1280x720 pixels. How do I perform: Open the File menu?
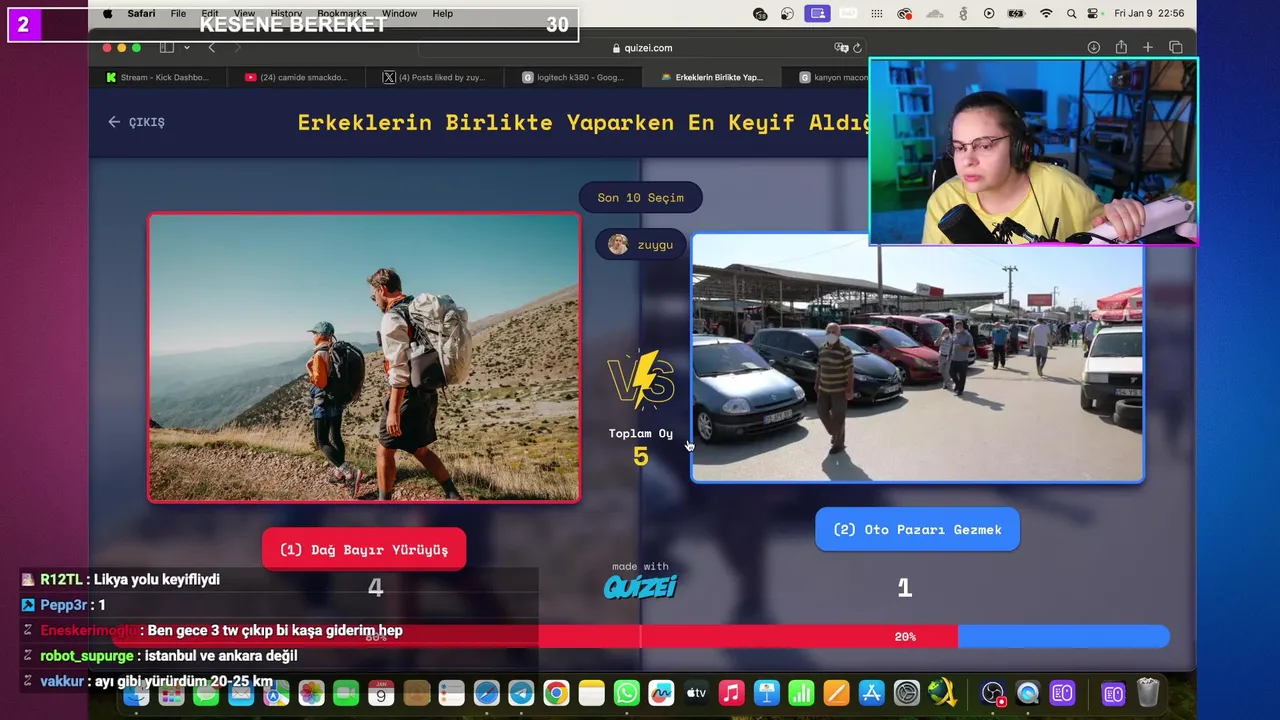tap(178, 14)
